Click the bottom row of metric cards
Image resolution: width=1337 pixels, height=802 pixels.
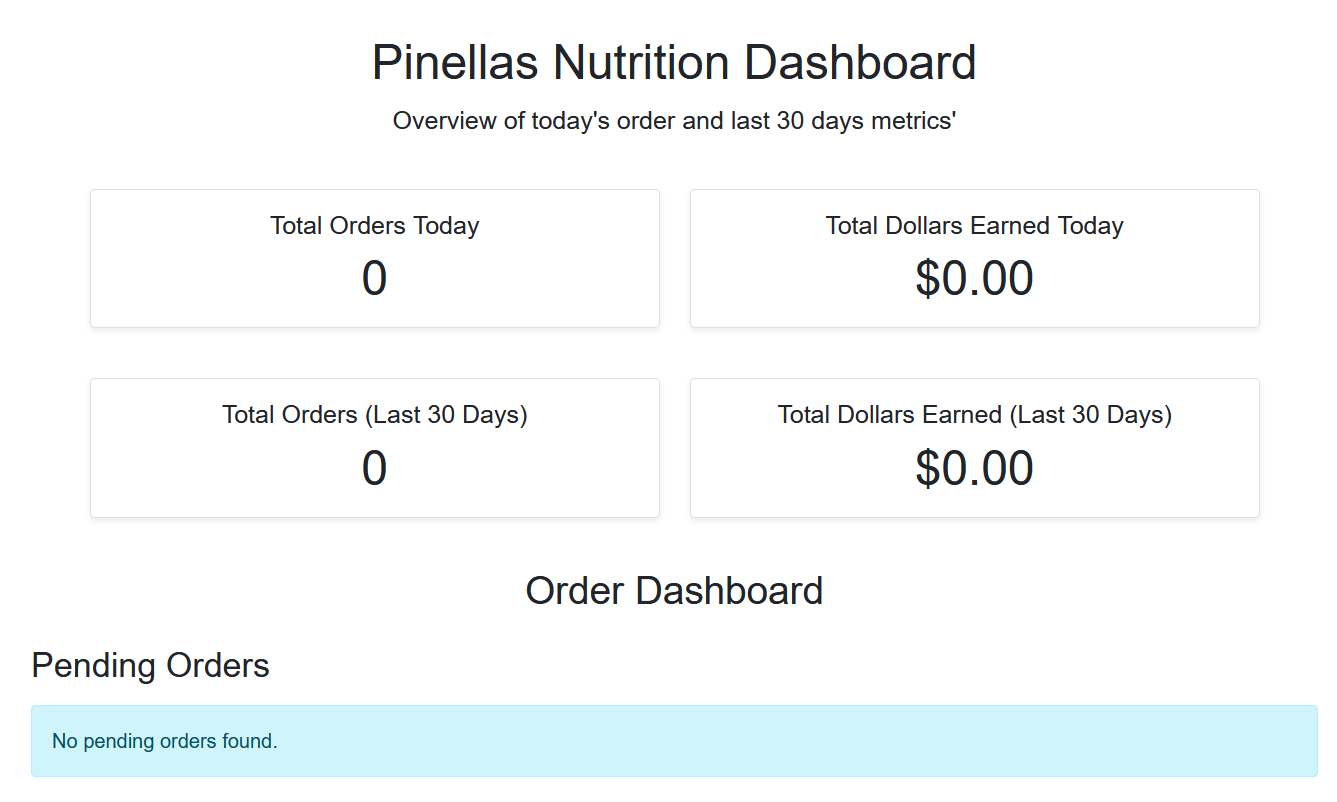pos(674,447)
